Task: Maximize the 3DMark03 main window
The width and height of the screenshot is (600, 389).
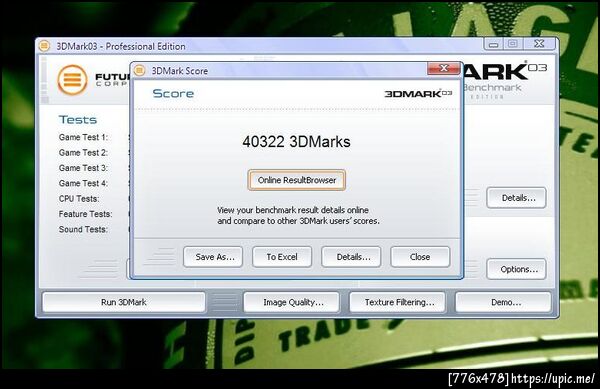Action: tap(513, 44)
